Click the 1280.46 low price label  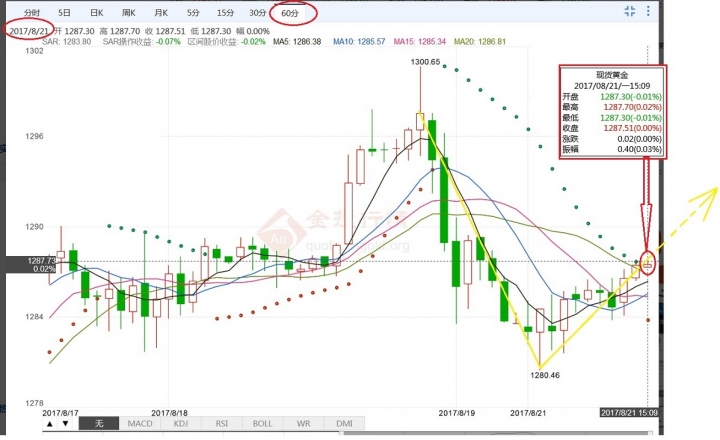(545, 375)
